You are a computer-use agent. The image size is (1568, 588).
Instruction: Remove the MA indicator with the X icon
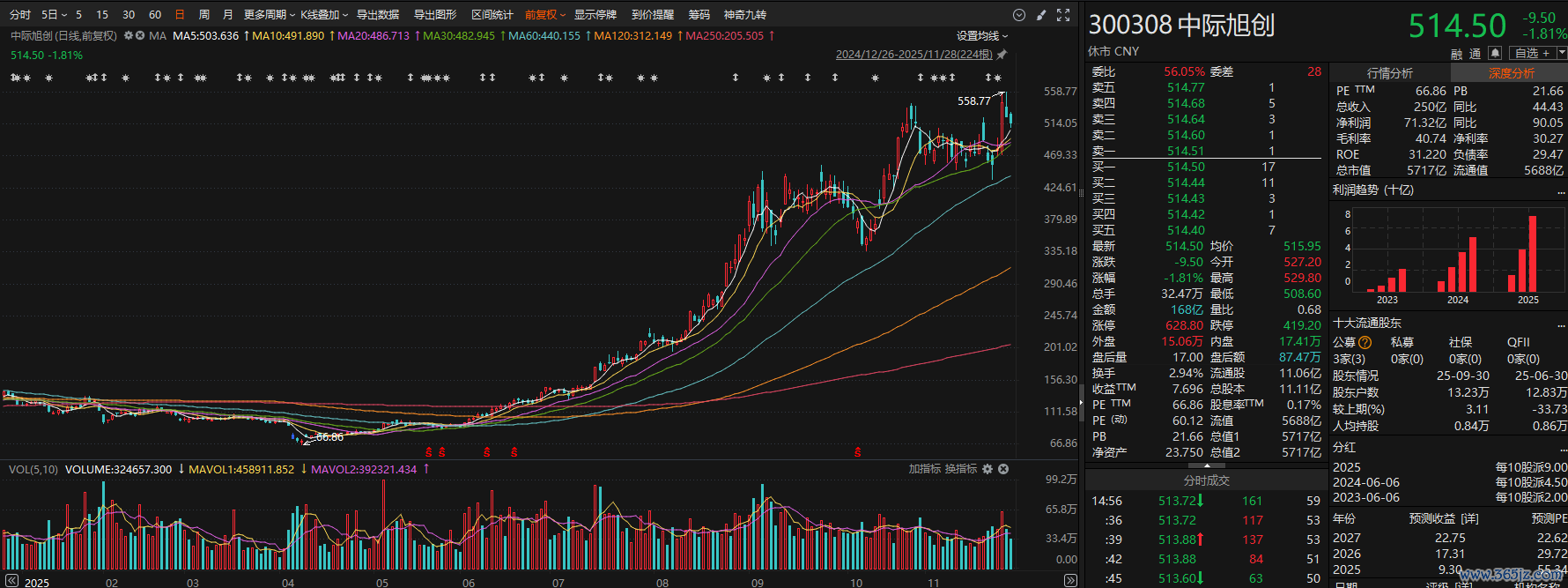[140, 36]
